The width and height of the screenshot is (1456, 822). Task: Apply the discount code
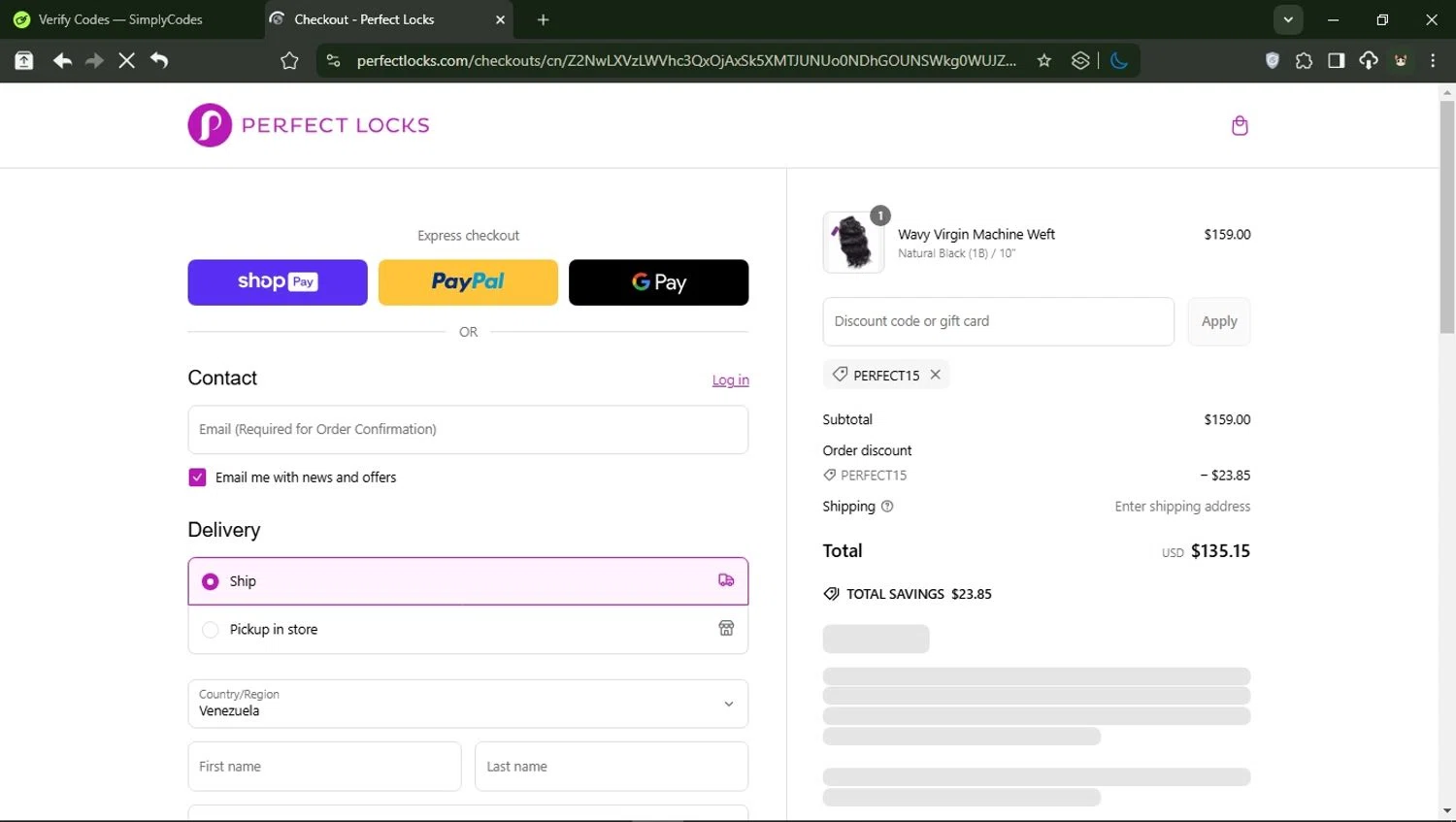(1219, 321)
